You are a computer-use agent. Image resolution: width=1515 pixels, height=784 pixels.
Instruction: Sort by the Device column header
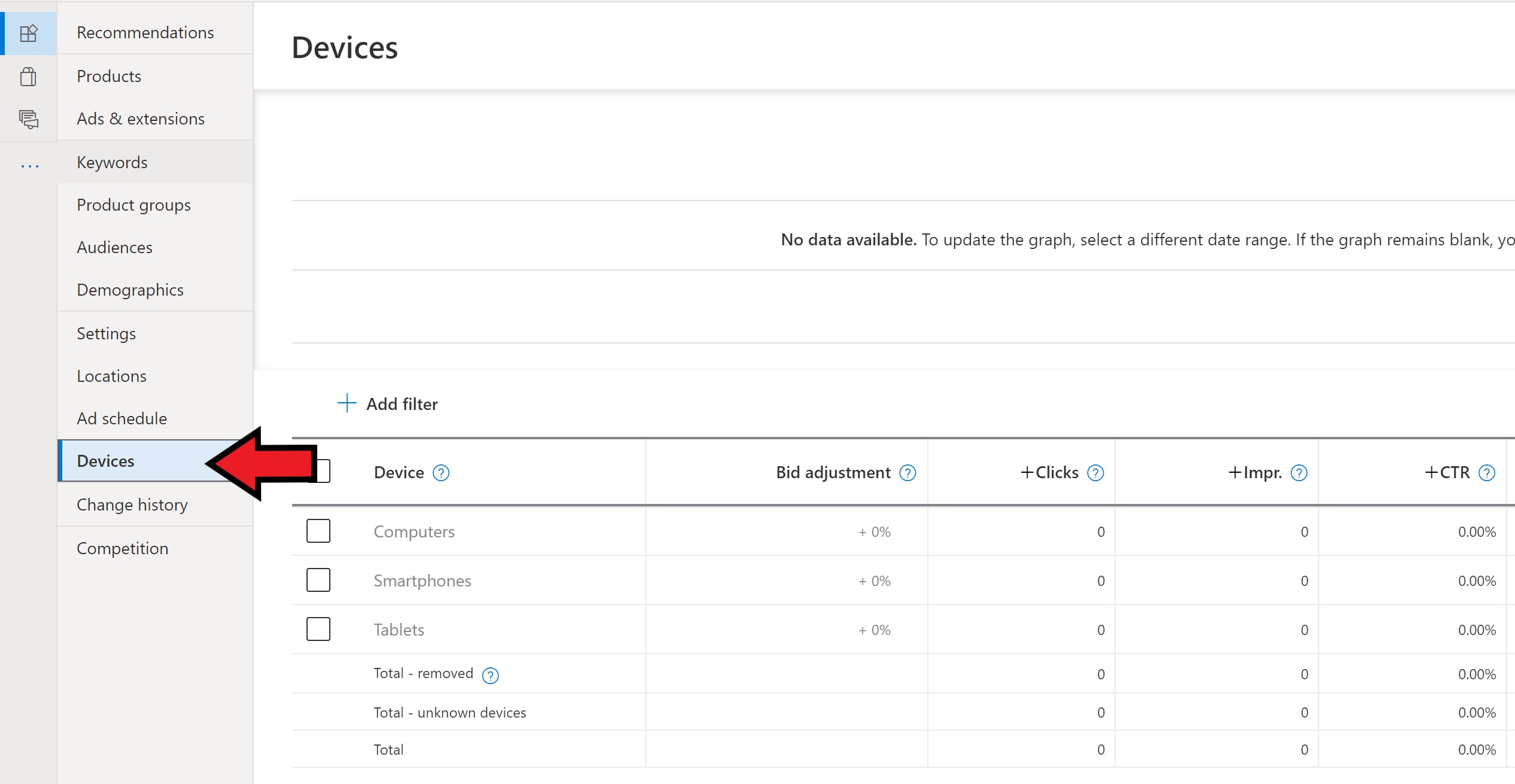pyautogui.click(x=399, y=473)
